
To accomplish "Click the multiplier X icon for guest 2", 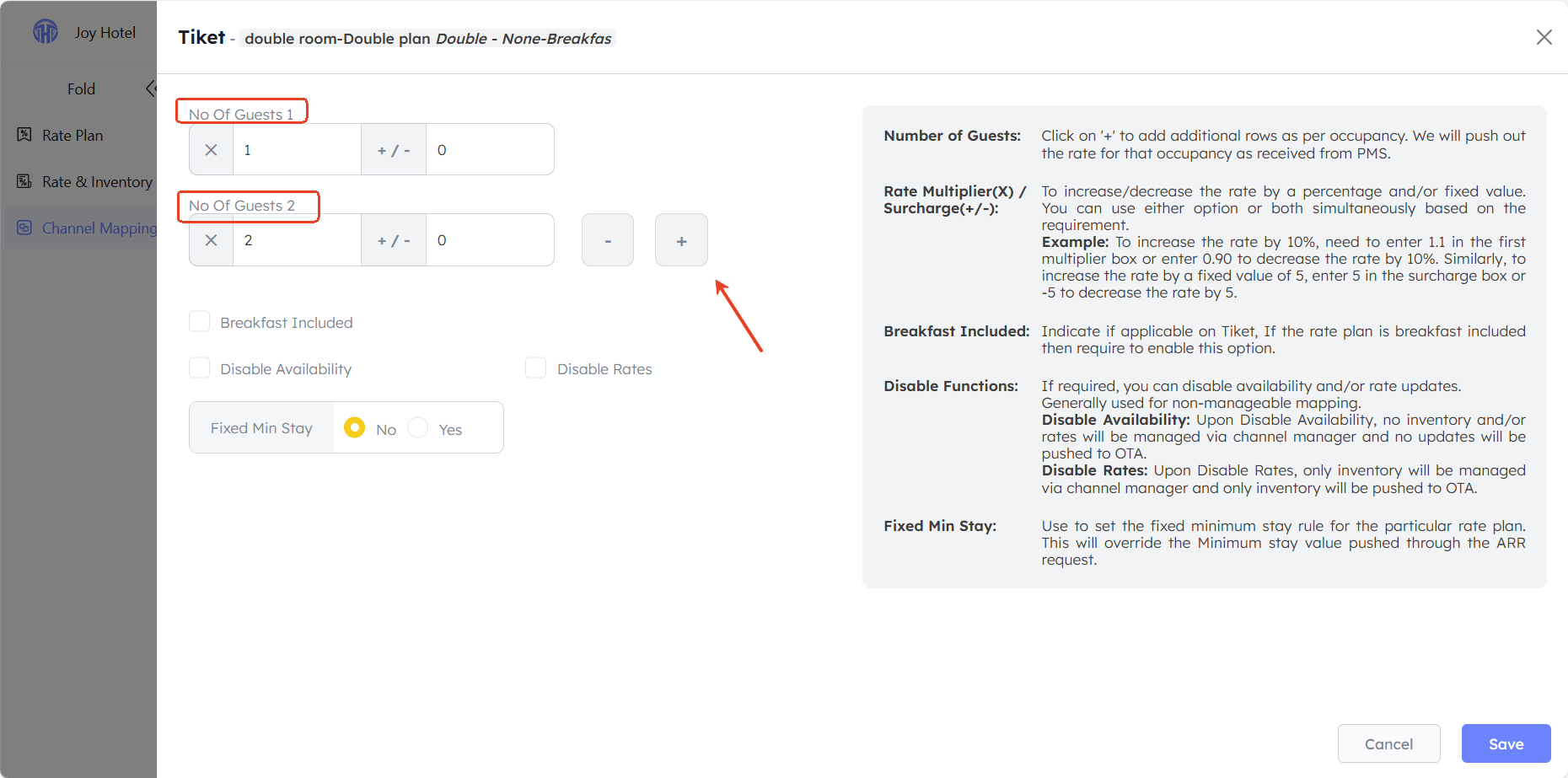I will 212,240.
